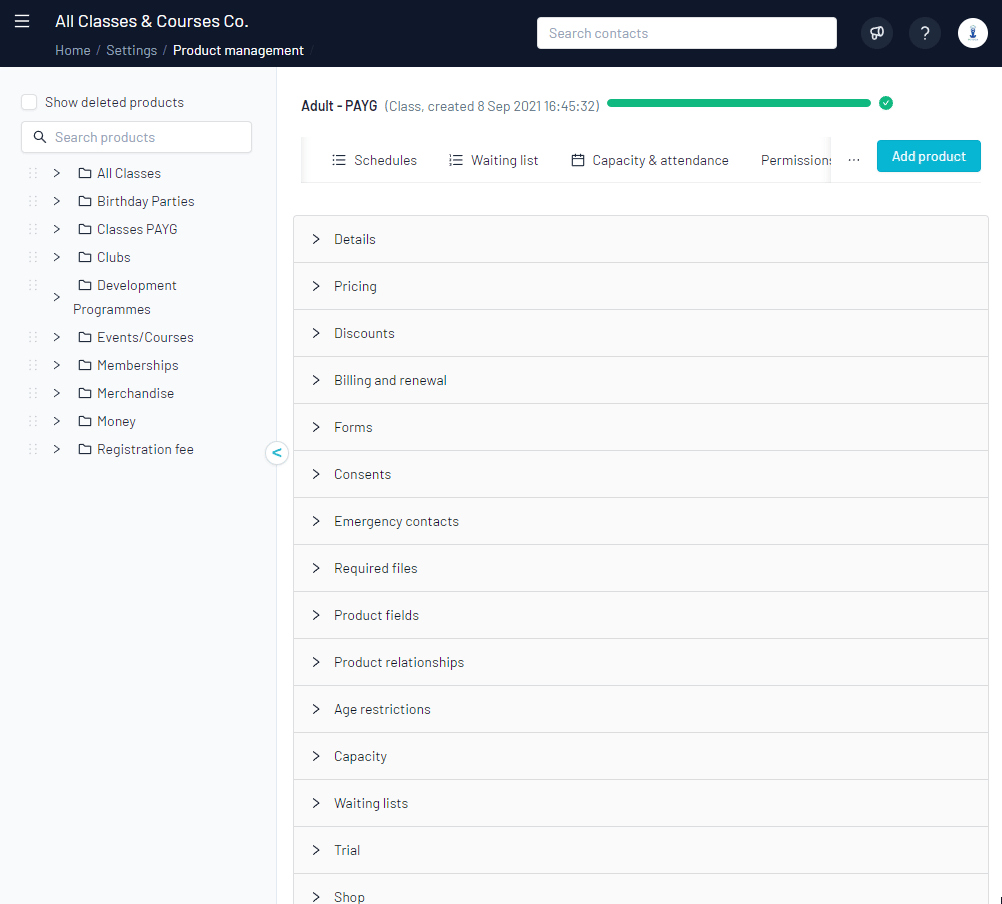Switch to the Waiting list tab
The image size is (1002, 904).
pos(493,159)
